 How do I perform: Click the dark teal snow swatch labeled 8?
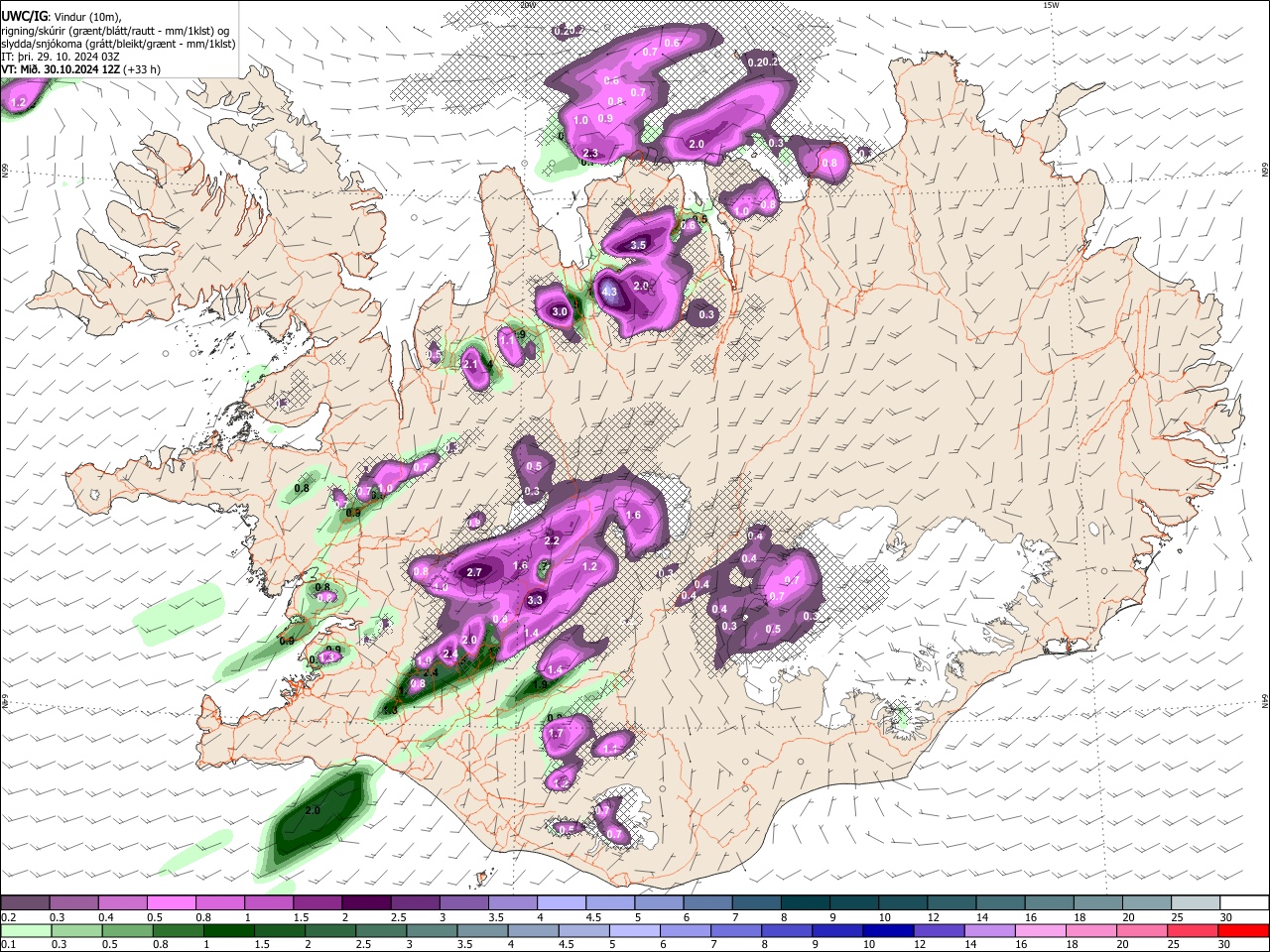[x=805, y=903]
